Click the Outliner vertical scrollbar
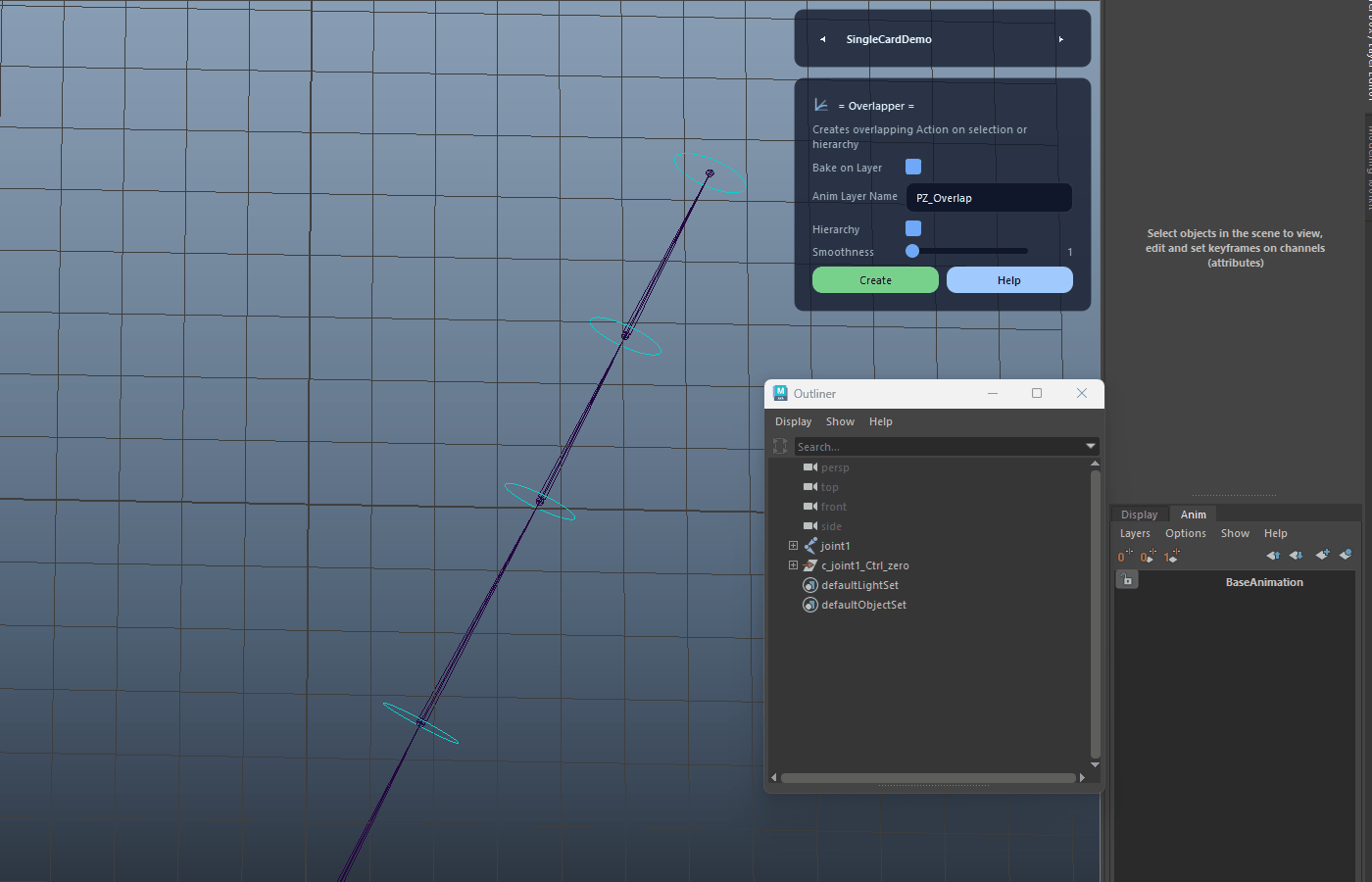This screenshot has width=1372, height=882. pyautogui.click(x=1095, y=613)
